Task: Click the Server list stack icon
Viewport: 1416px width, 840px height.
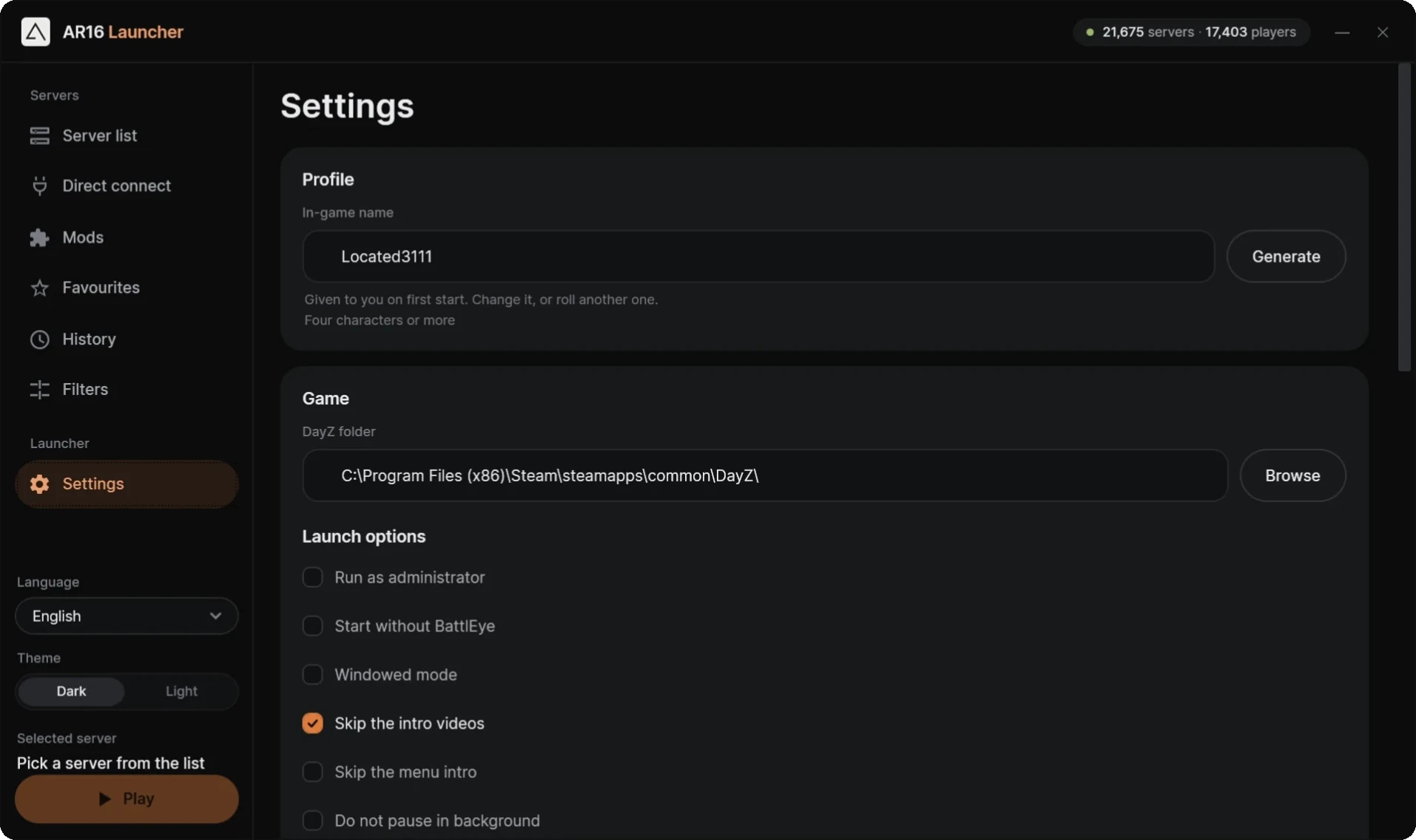Action: click(x=39, y=135)
